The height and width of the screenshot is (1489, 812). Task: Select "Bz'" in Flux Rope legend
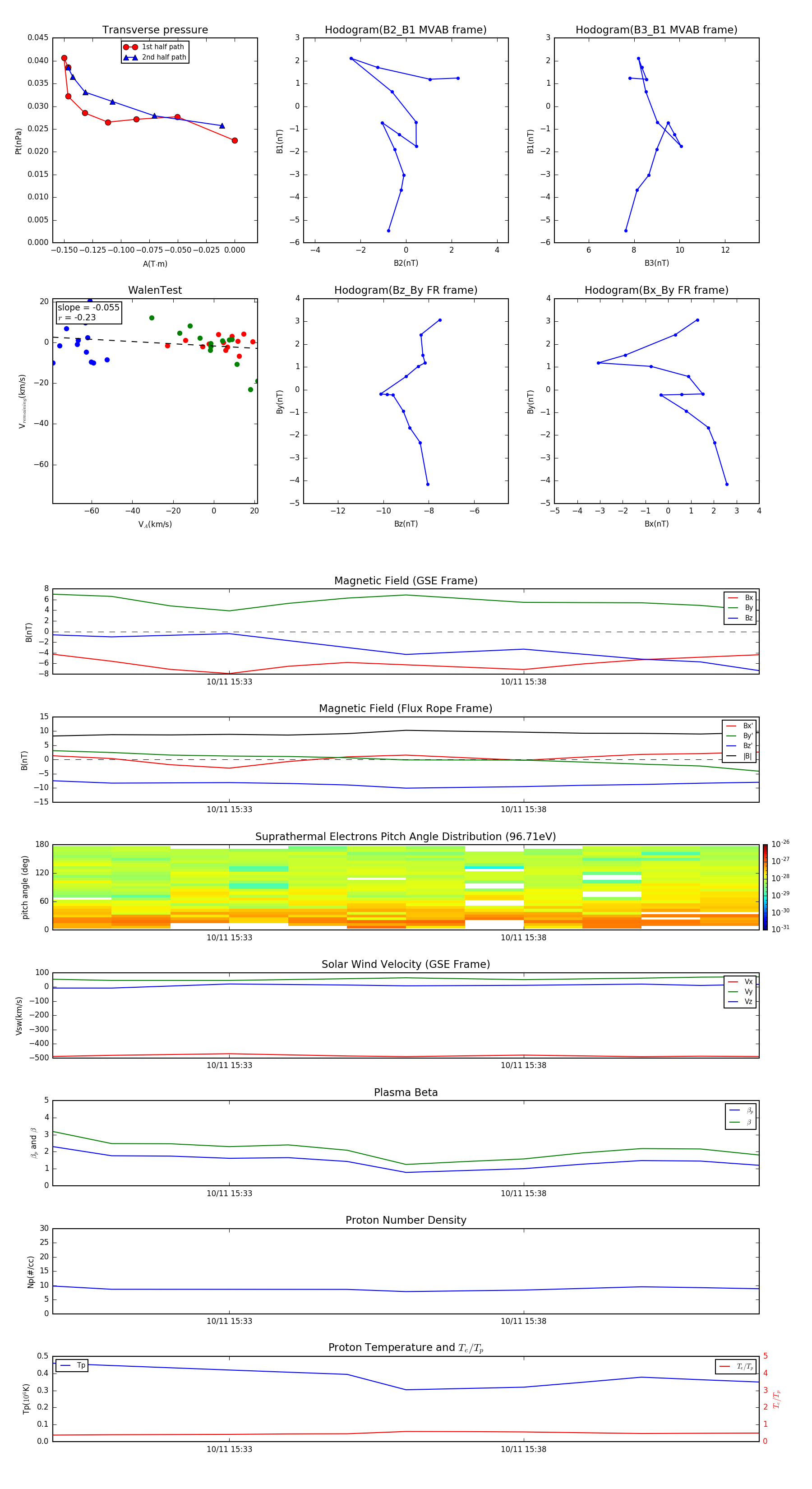point(739,746)
